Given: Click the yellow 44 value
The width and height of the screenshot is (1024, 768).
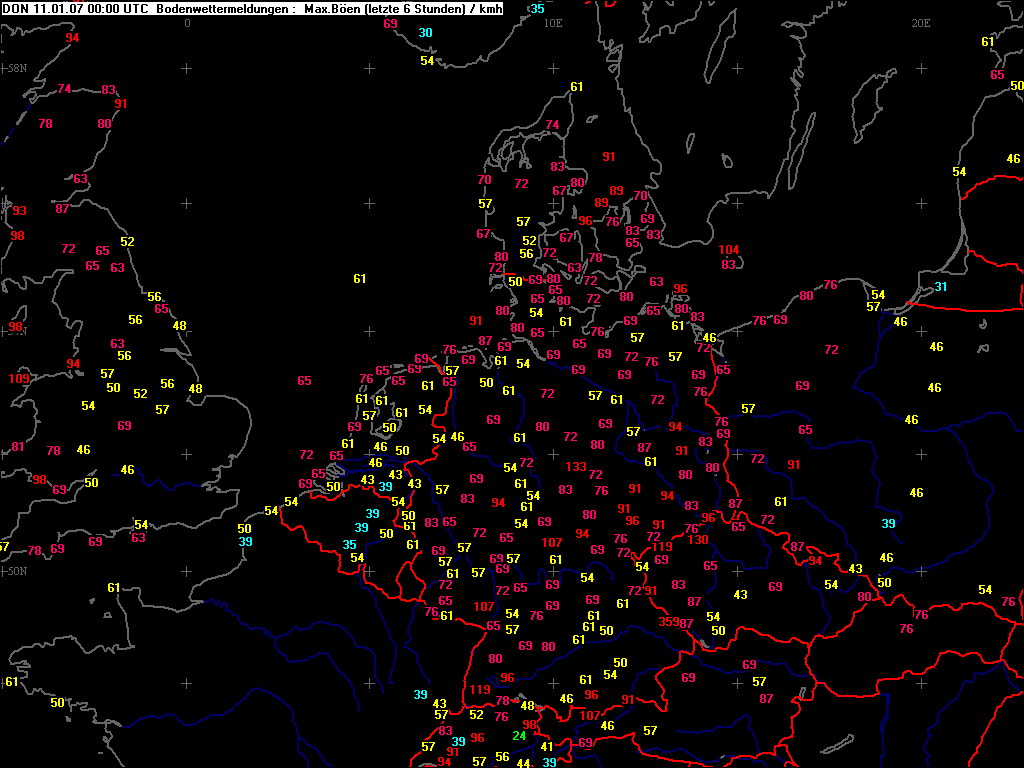Looking at the screenshot, I should pos(524,763).
